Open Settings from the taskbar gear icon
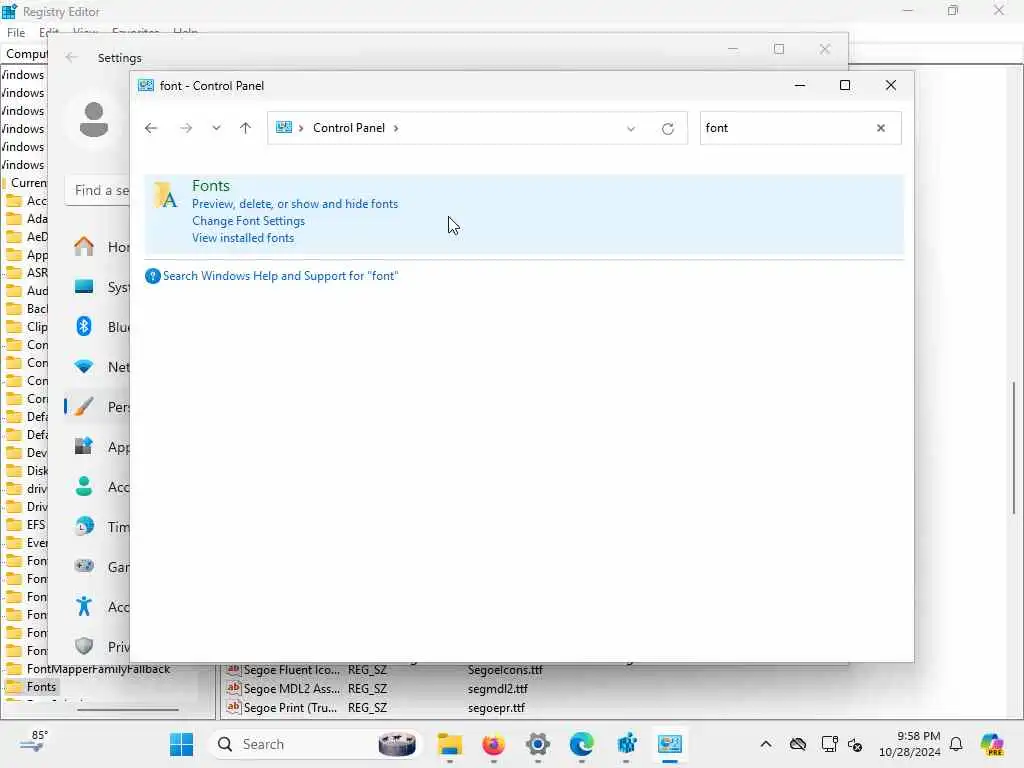Viewport: 1024px width, 768px height. coord(537,744)
